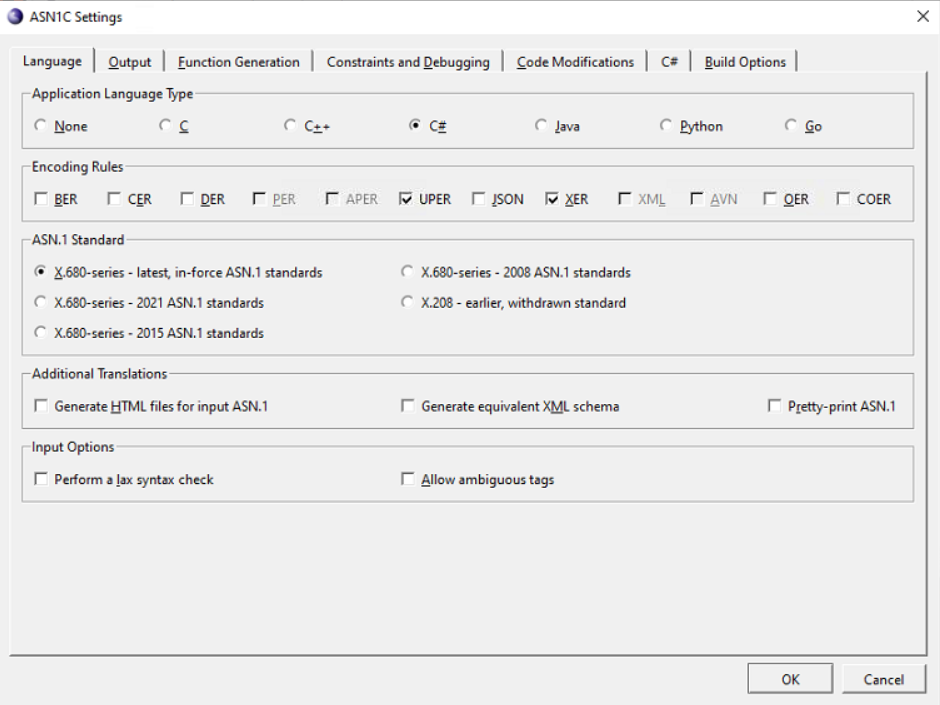Enable CER encoding rules checkbox

point(114,198)
